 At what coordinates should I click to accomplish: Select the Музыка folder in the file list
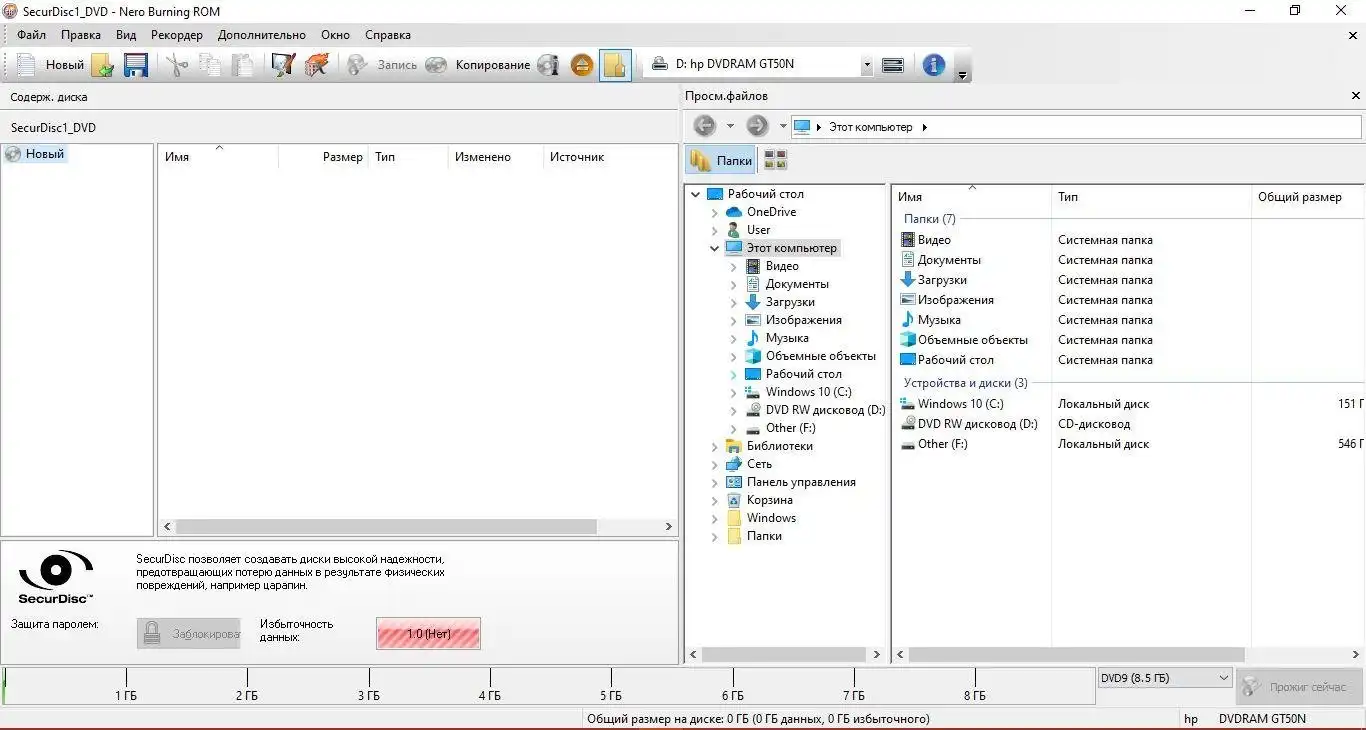[x=939, y=320]
